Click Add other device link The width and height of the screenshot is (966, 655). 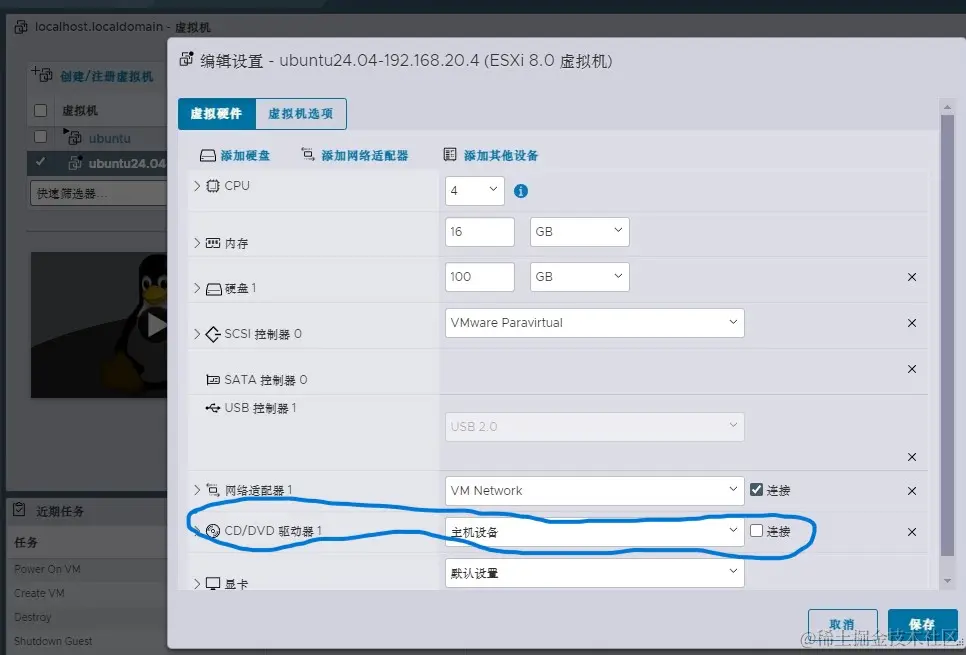501,155
